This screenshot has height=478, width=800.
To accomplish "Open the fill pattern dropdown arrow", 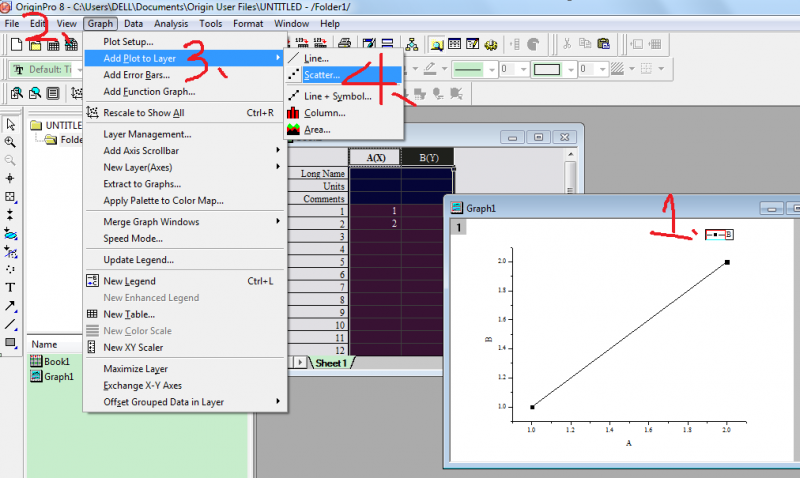I will pyautogui.click(x=631, y=69).
